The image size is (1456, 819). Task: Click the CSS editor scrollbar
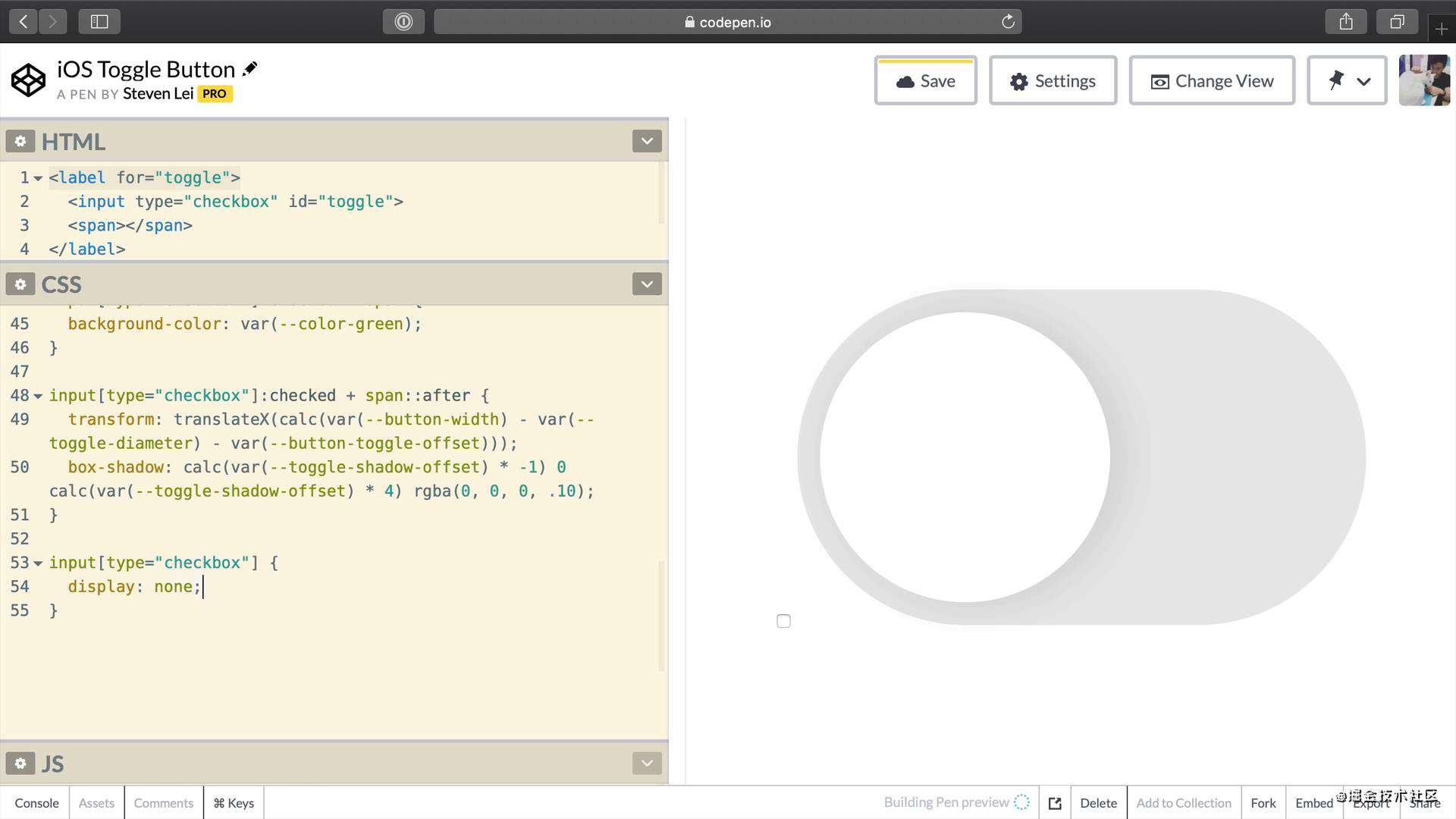click(x=661, y=616)
